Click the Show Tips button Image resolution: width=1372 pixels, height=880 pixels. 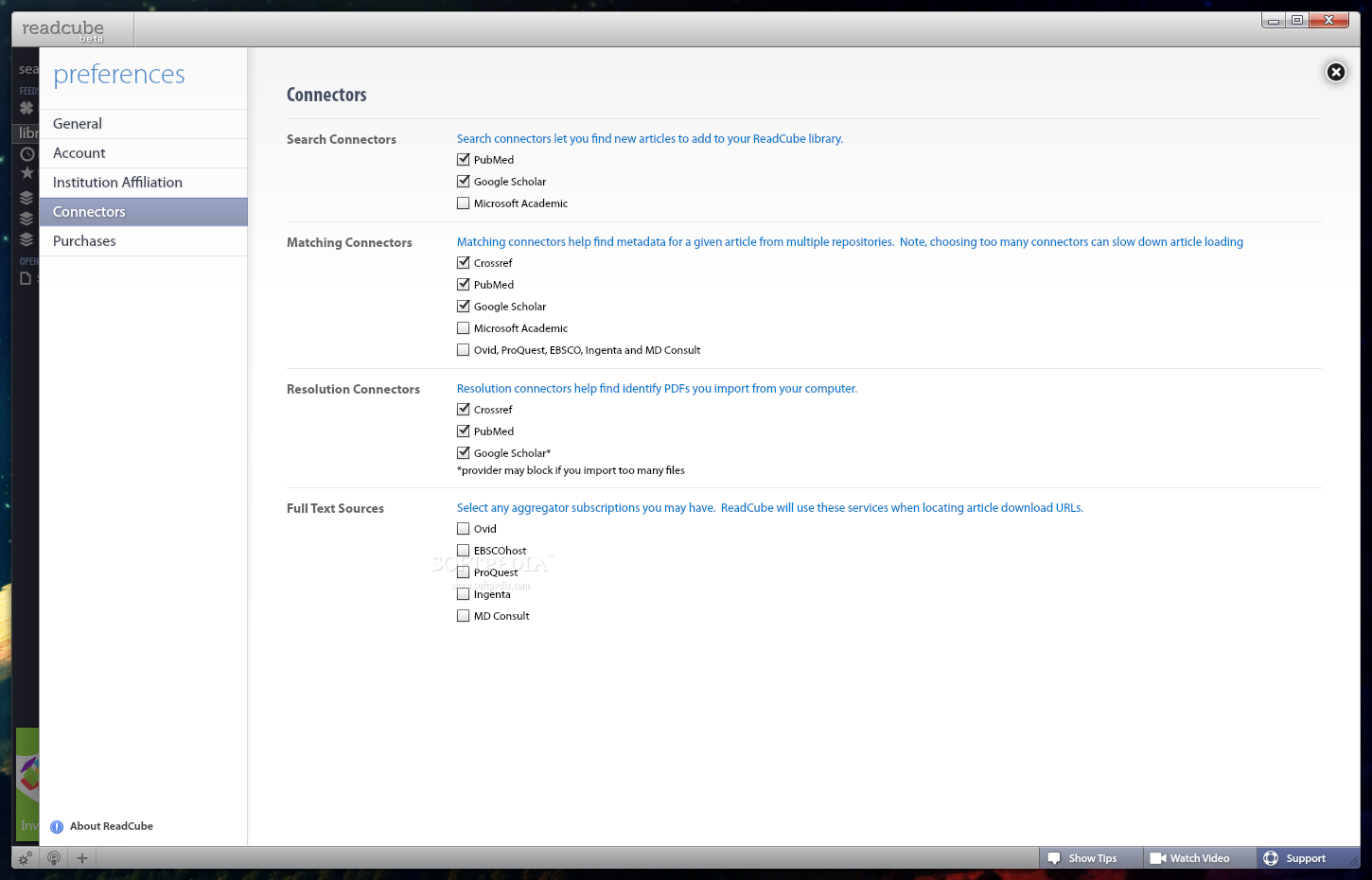pos(1092,858)
